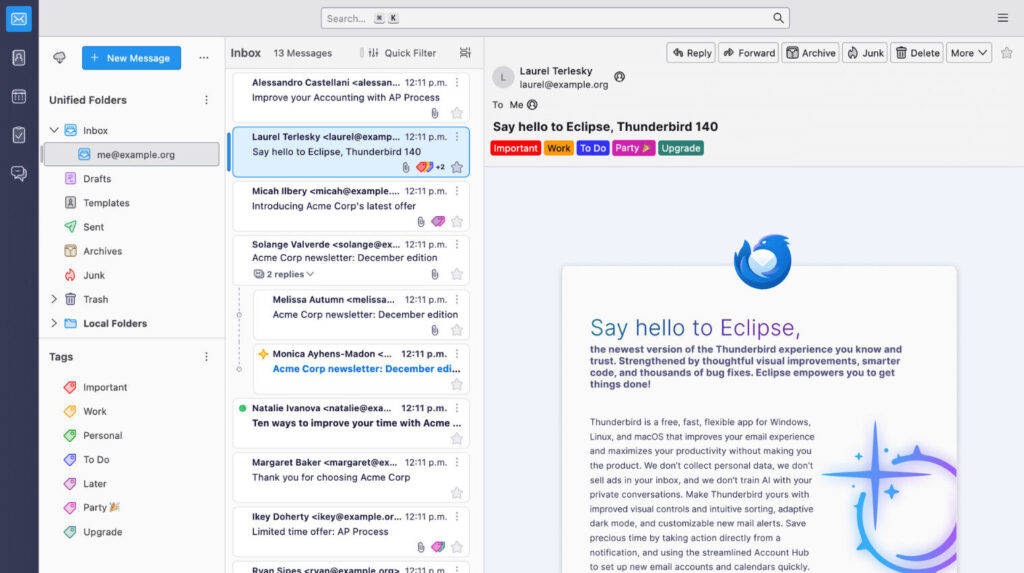This screenshot has width=1024, height=573.
Task: Open the Tasks space
Action: (19, 135)
